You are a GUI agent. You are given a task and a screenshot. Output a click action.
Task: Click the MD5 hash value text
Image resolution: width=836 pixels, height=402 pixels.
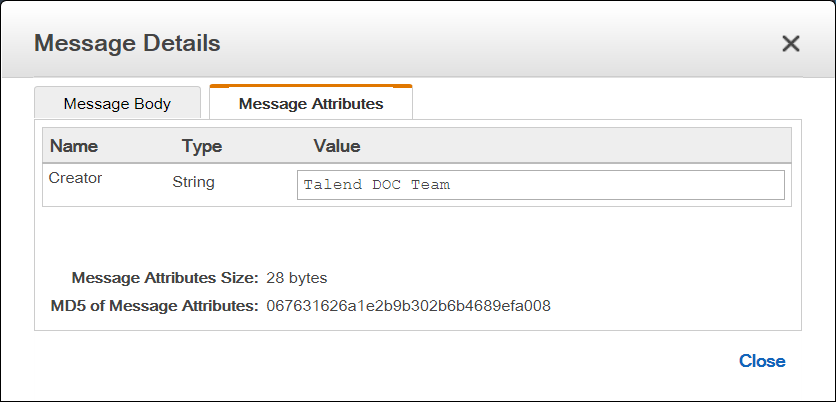pyautogui.click(x=409, y=305)
